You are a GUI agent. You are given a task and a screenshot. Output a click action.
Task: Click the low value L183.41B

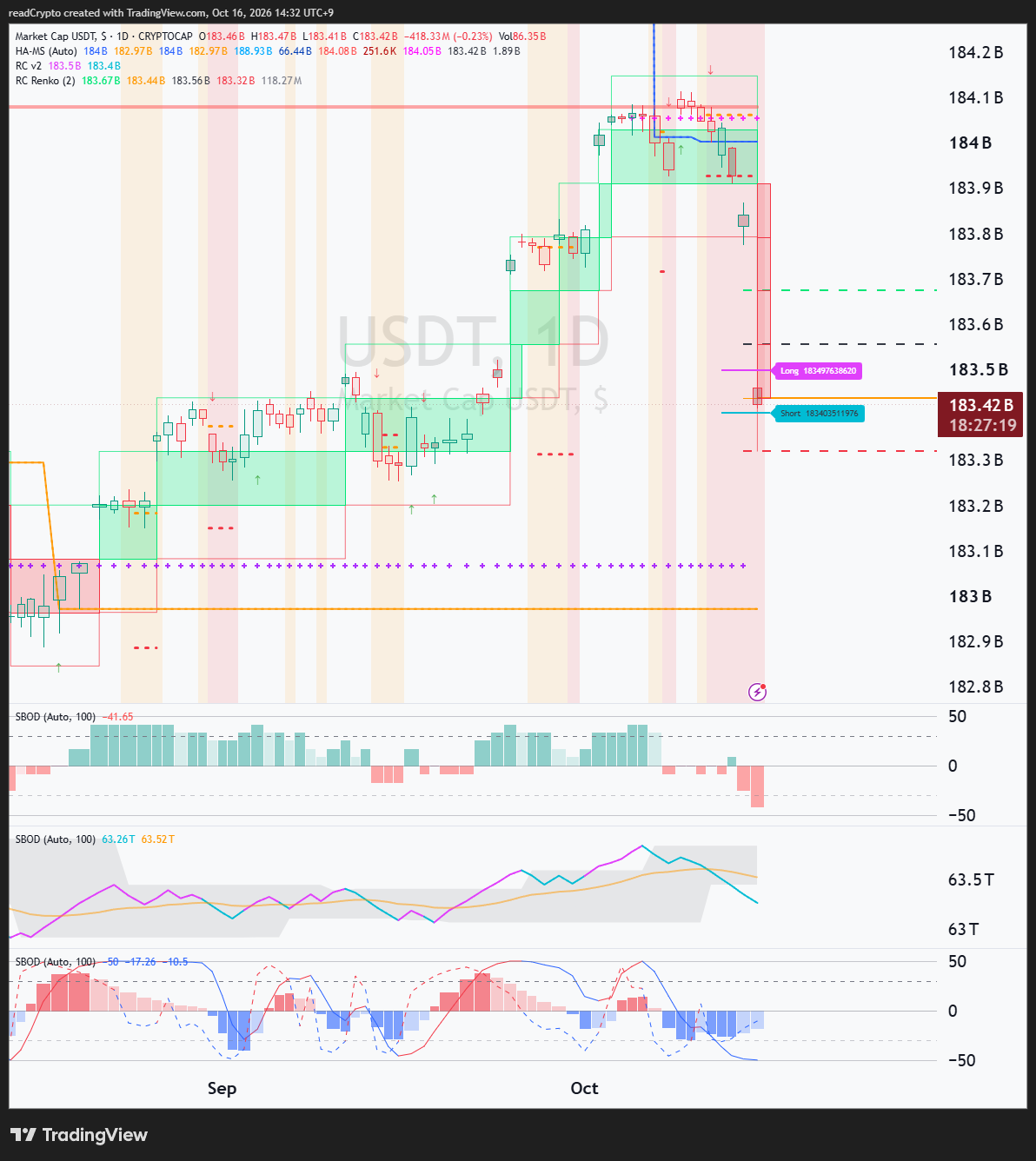[x=324, y=36]
